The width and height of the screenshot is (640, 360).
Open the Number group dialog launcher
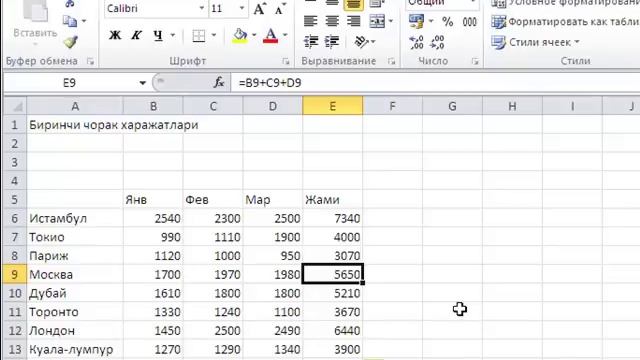click(475, 62)
